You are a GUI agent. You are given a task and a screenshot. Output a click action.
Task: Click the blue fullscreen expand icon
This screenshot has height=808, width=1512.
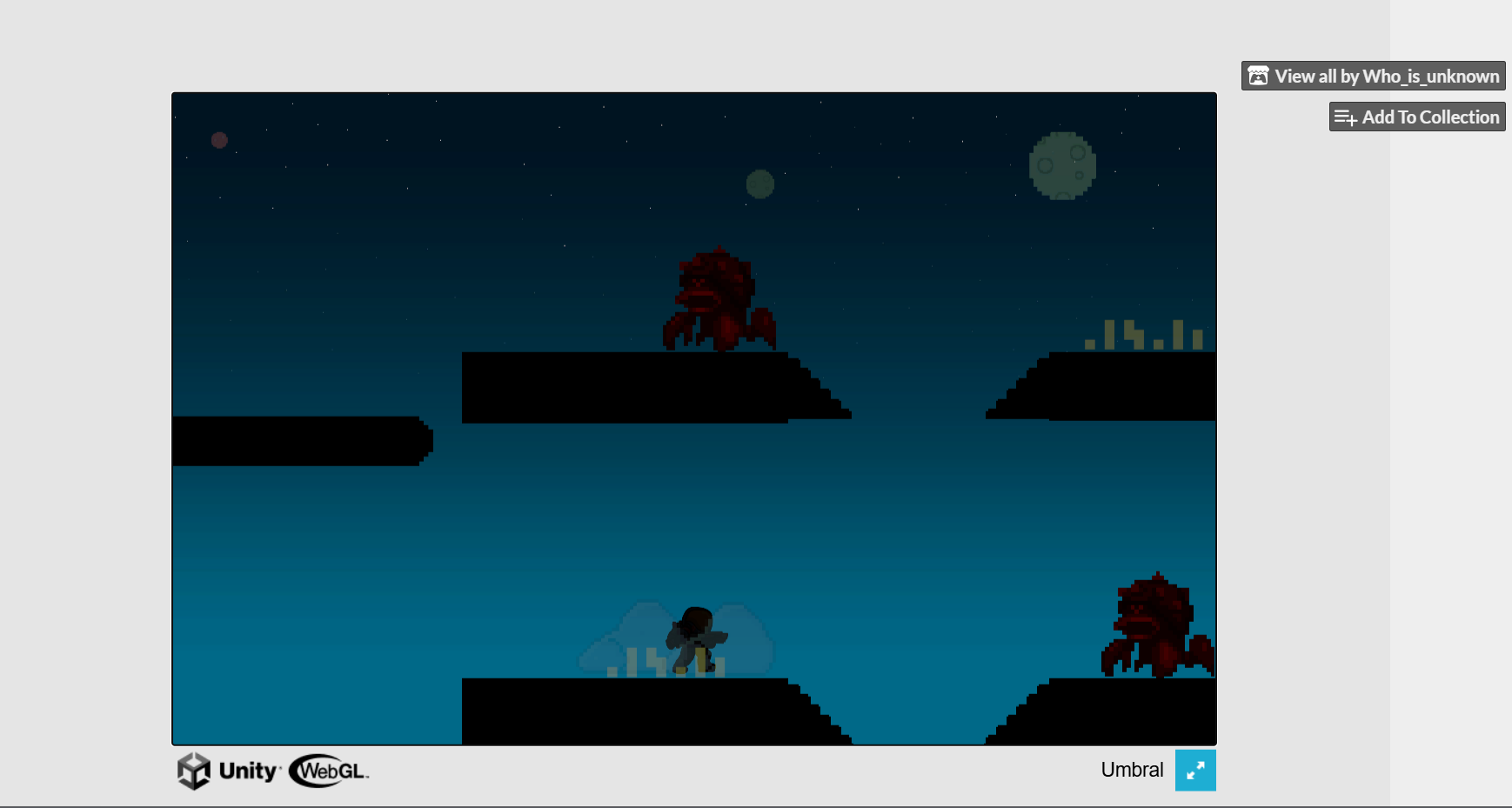point(1195,771)
